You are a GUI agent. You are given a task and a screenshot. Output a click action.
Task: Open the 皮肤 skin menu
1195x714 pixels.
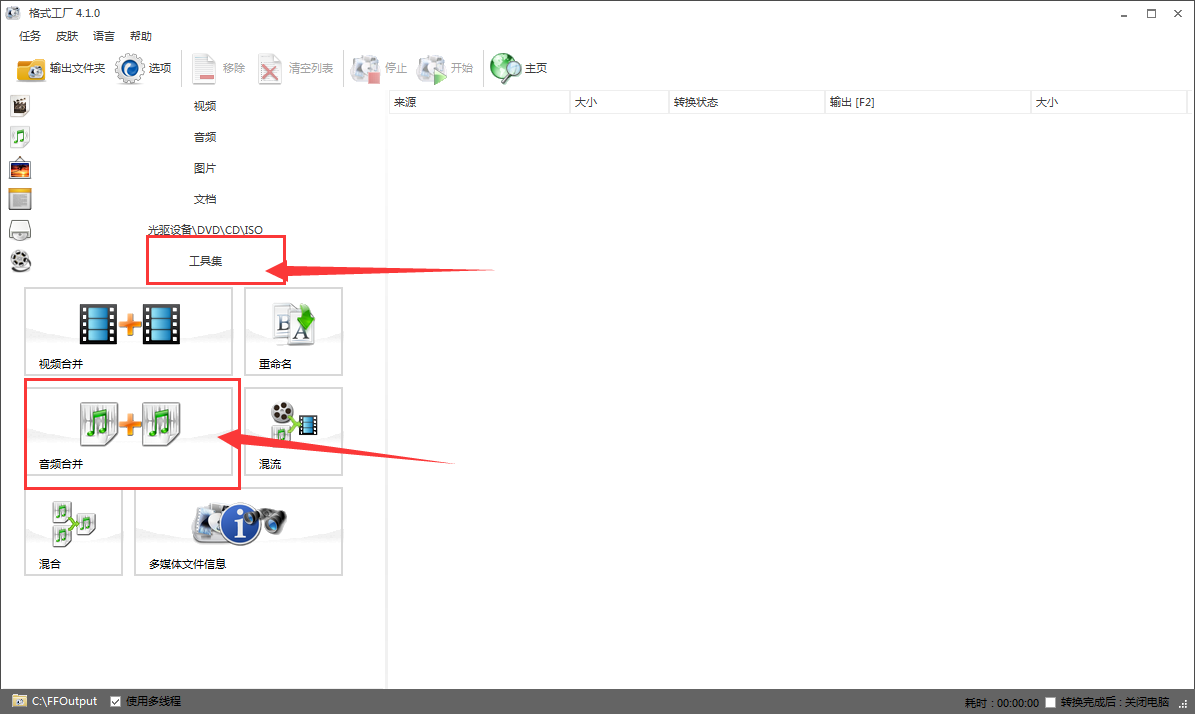[67, 36]
